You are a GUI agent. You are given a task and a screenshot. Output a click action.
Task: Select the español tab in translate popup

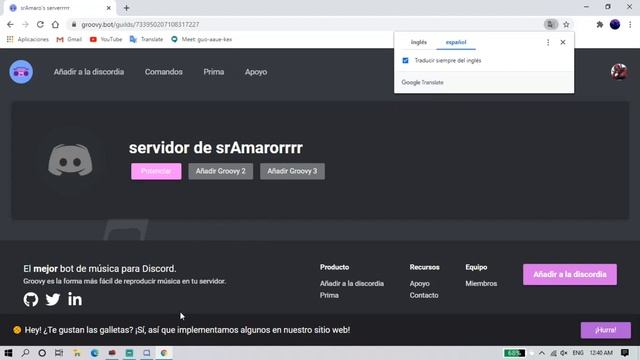click(x=456, y=42)
